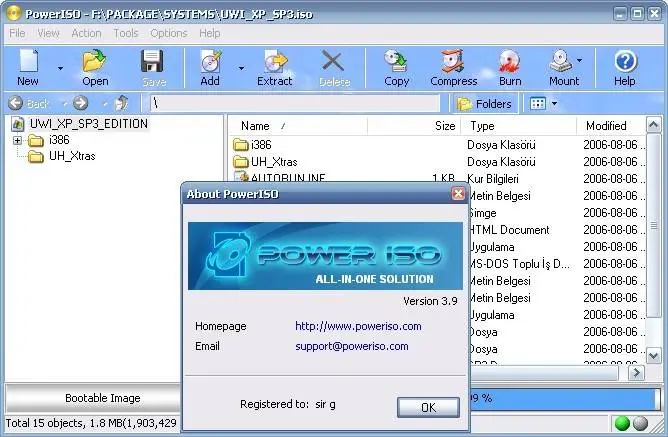Click the Kur Bilgileri type cell
Image resolution: width=668 pixels, height=437 pixels.
click(493, 179)
